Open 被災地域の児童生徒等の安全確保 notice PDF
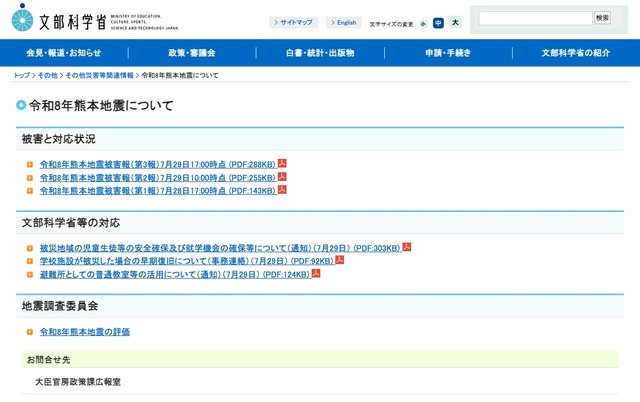Image resolution: width=640 pixels, height=402 pixels. [x=220, y=248]
